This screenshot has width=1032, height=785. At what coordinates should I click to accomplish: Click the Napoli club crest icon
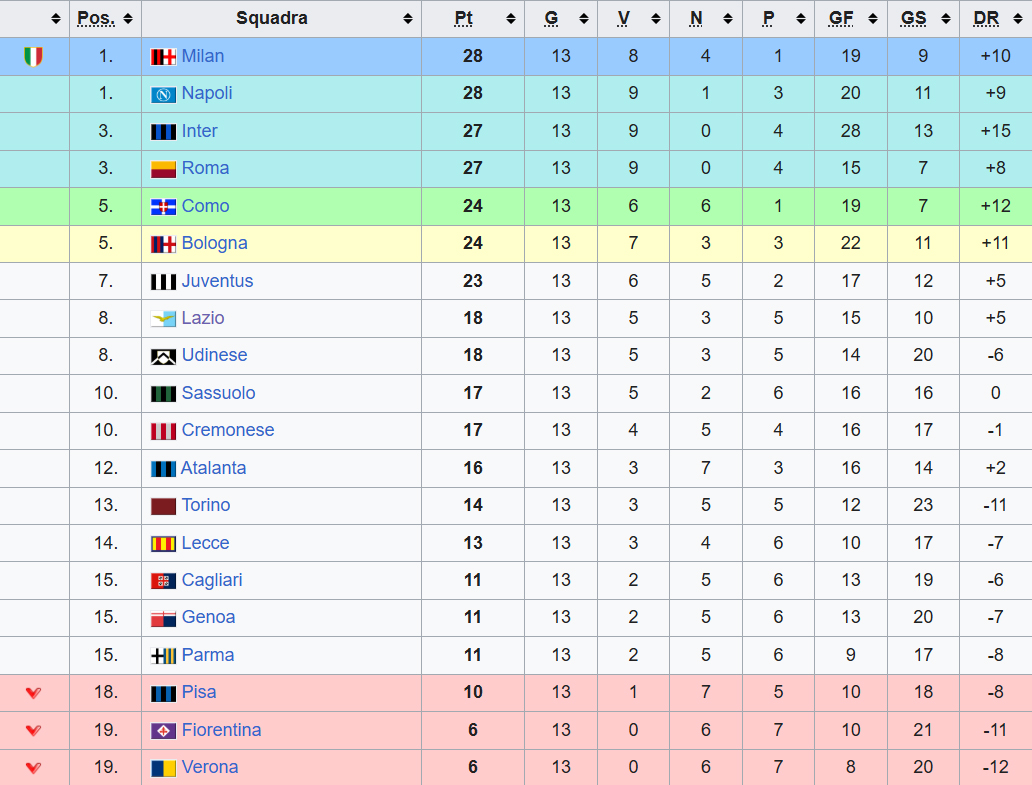click(163, 94)
